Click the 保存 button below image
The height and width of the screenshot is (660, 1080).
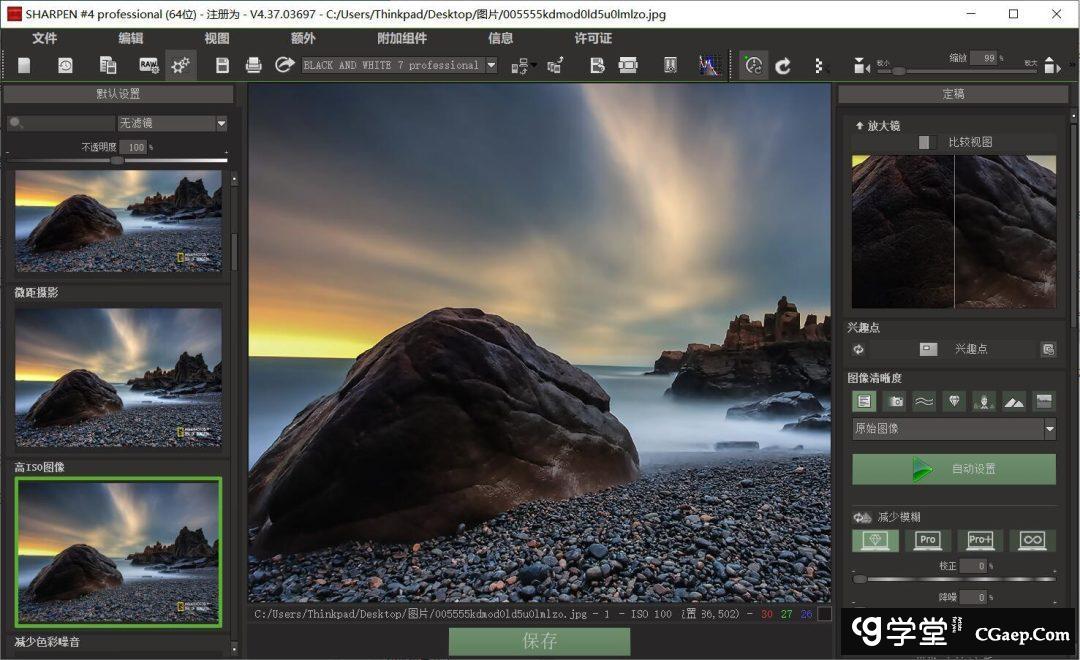point(539,642)
